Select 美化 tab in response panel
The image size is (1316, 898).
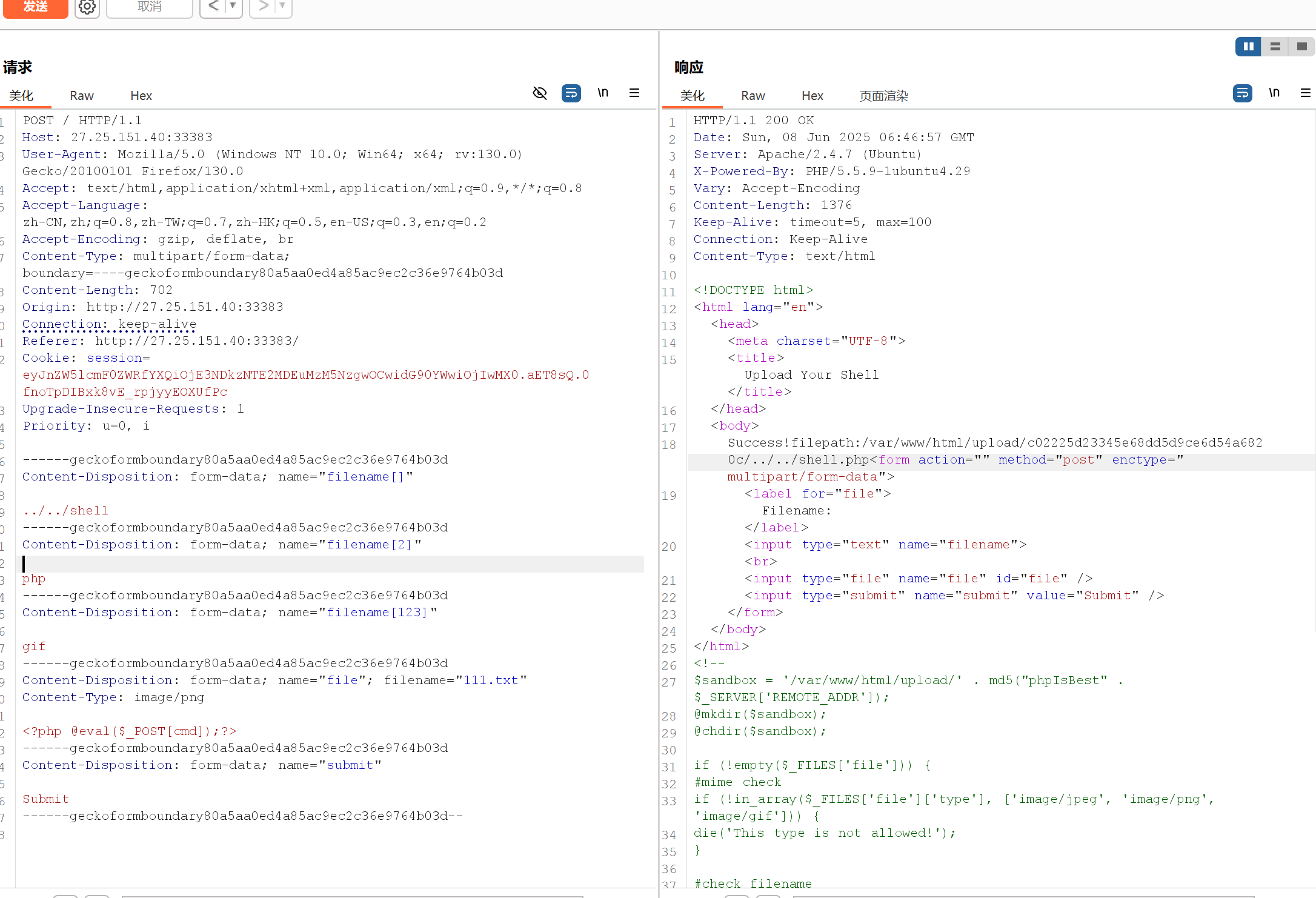click(x=693, y=96)
